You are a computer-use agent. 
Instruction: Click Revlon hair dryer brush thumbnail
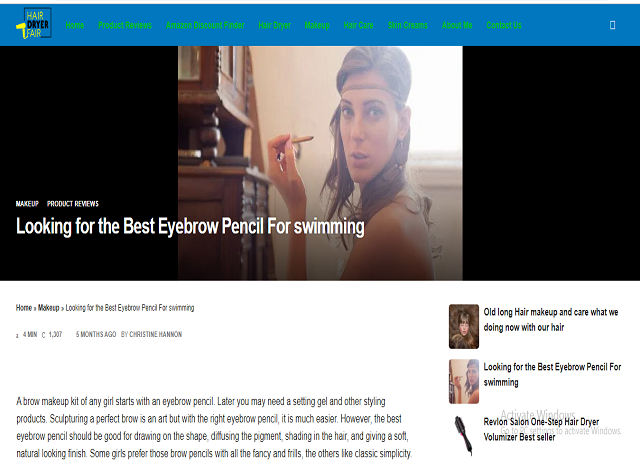(464, 435)
